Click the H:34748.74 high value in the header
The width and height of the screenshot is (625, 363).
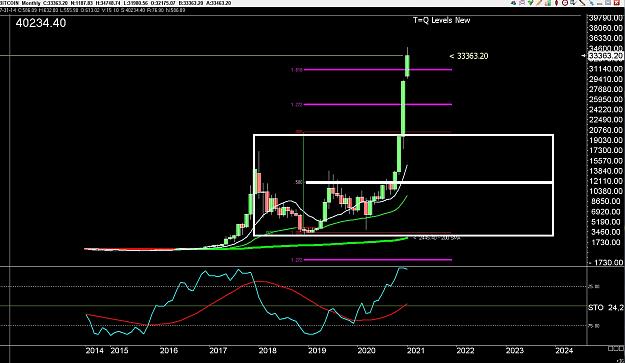[108, 3]
